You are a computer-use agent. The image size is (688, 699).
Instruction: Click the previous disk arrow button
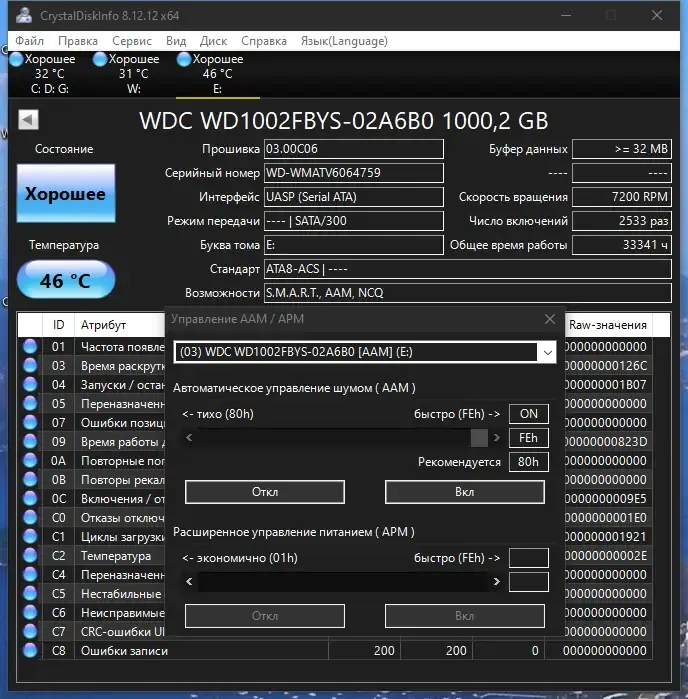click(28, 119)
